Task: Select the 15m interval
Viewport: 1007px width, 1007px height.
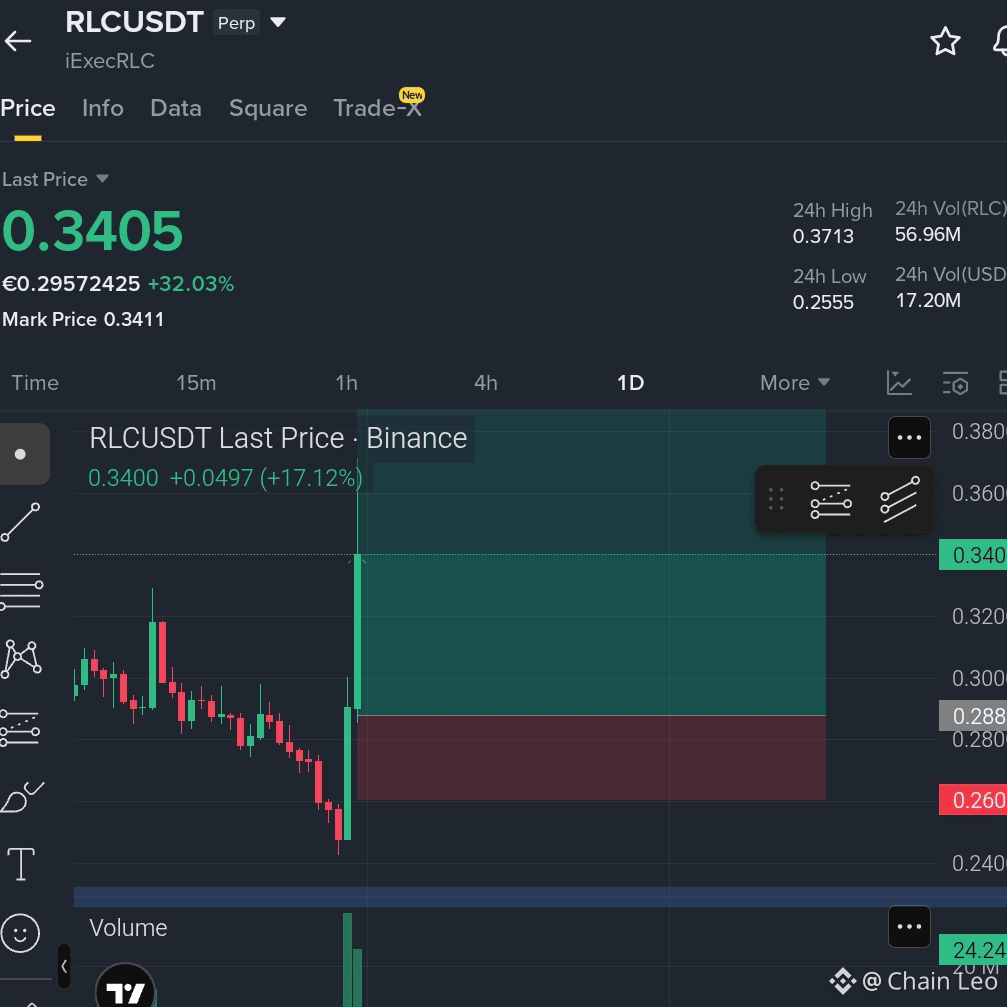Action: pyautogui.click(x=196, y=383)
